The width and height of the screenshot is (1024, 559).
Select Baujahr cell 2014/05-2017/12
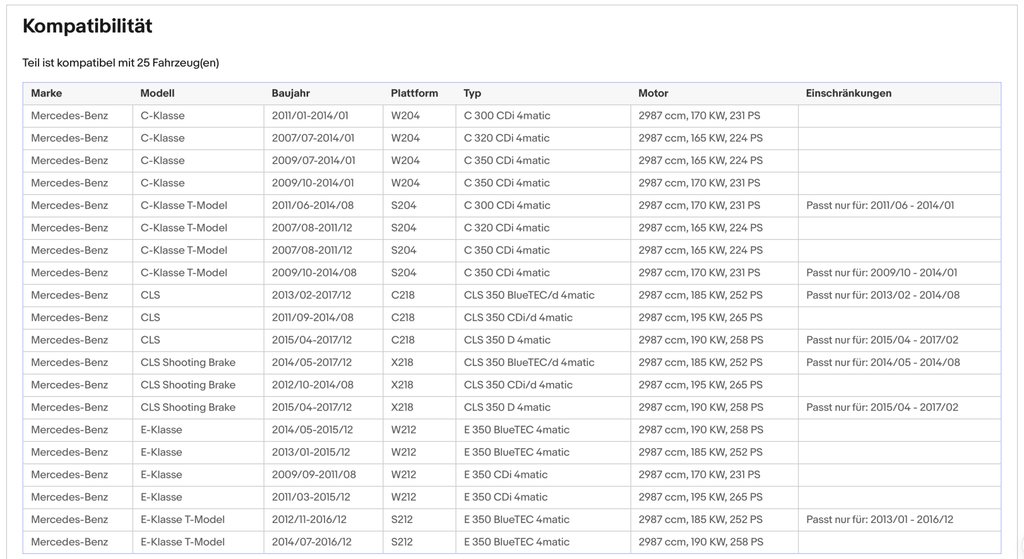(x=312, y=362)
